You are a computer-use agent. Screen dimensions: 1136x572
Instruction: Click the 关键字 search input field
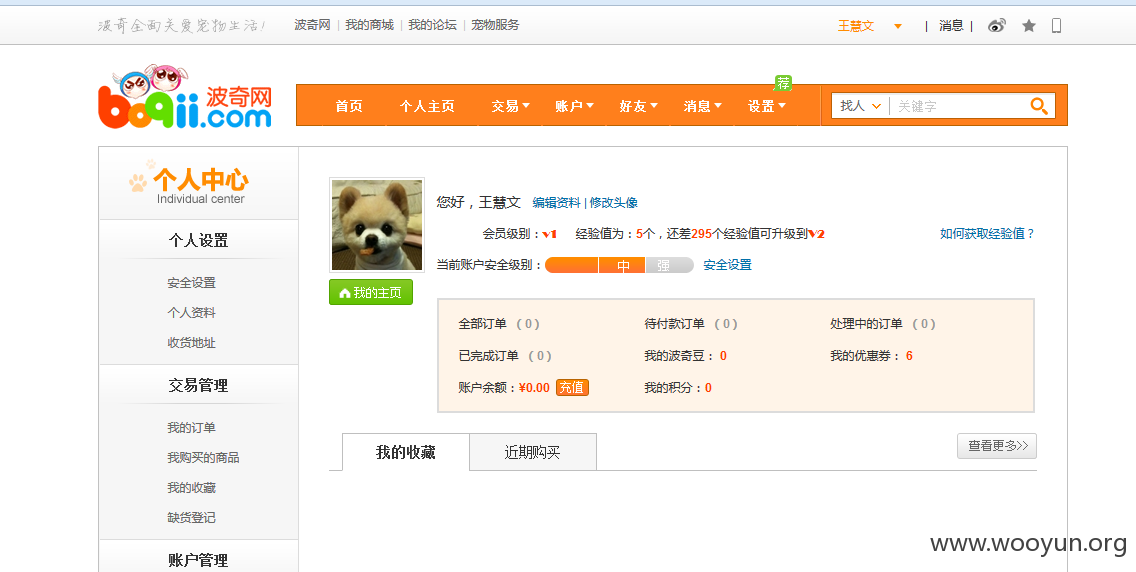tap(960, 106)
